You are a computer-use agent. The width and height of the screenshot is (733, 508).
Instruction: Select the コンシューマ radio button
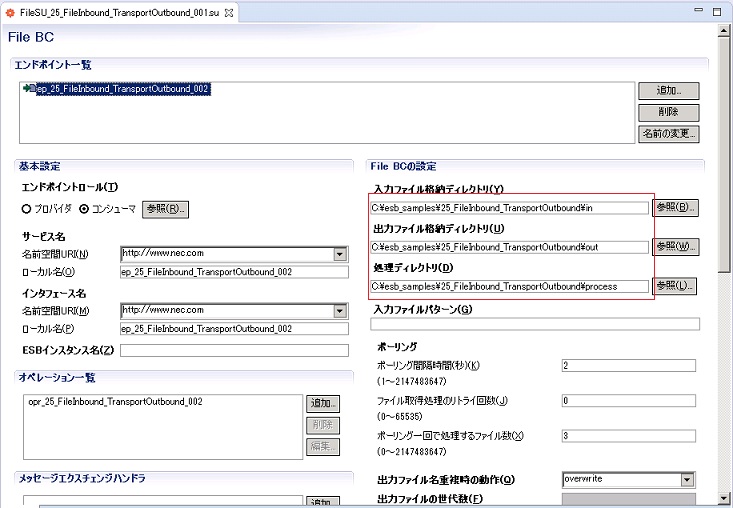84,209
